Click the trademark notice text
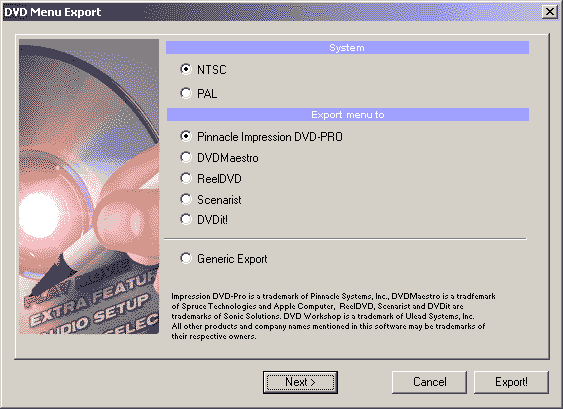The image size is (563, 409). coord(333,316)
